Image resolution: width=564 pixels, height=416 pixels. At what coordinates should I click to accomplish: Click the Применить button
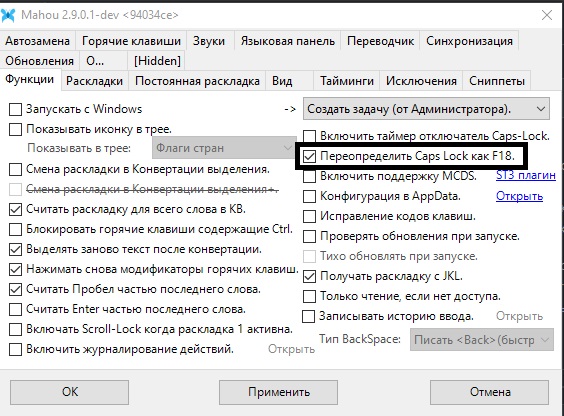click(x=278, y=392)
